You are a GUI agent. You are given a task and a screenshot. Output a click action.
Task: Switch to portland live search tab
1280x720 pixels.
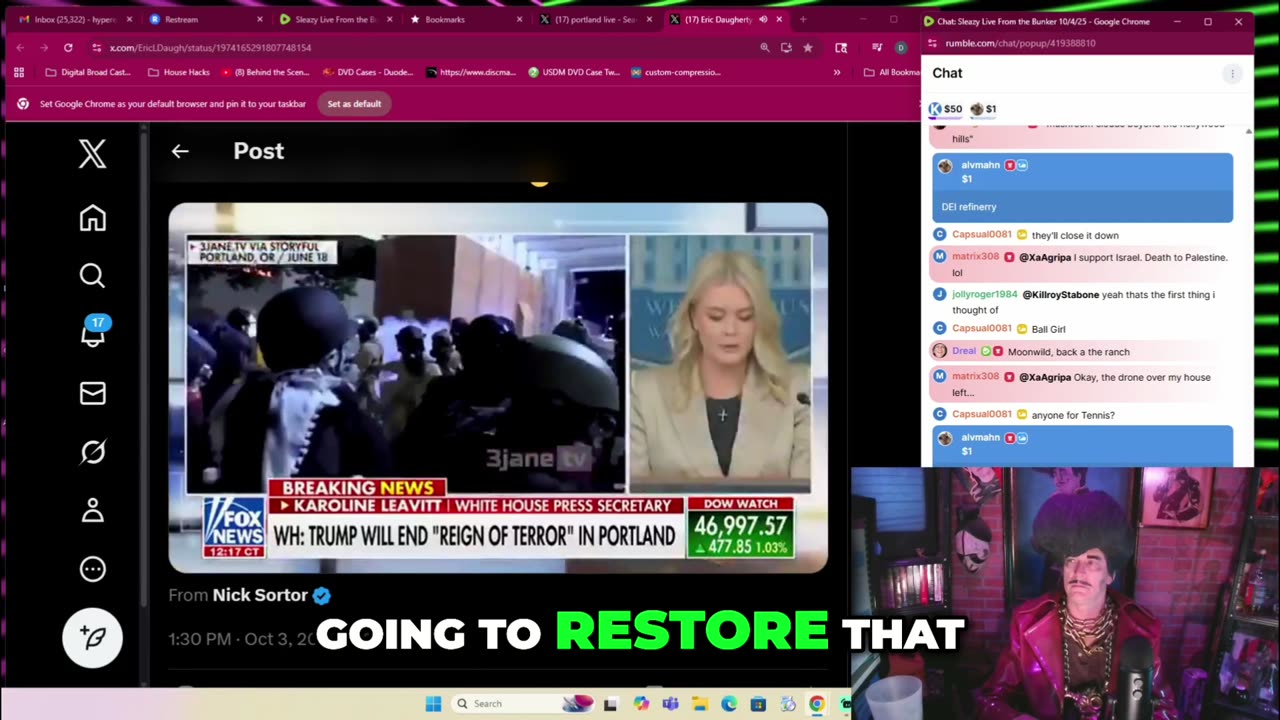tap(595, 19)
